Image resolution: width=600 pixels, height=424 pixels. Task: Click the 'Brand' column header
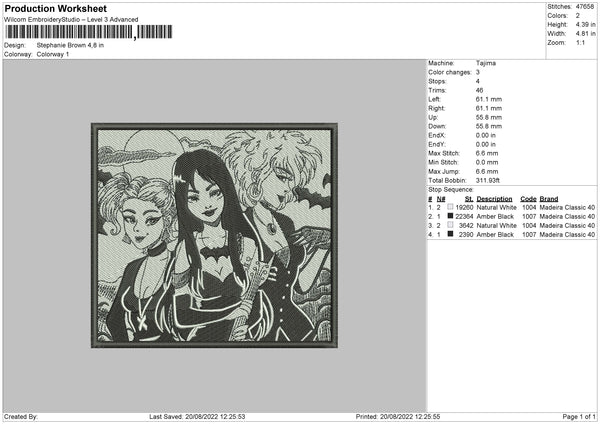click(x=549, y=199)
